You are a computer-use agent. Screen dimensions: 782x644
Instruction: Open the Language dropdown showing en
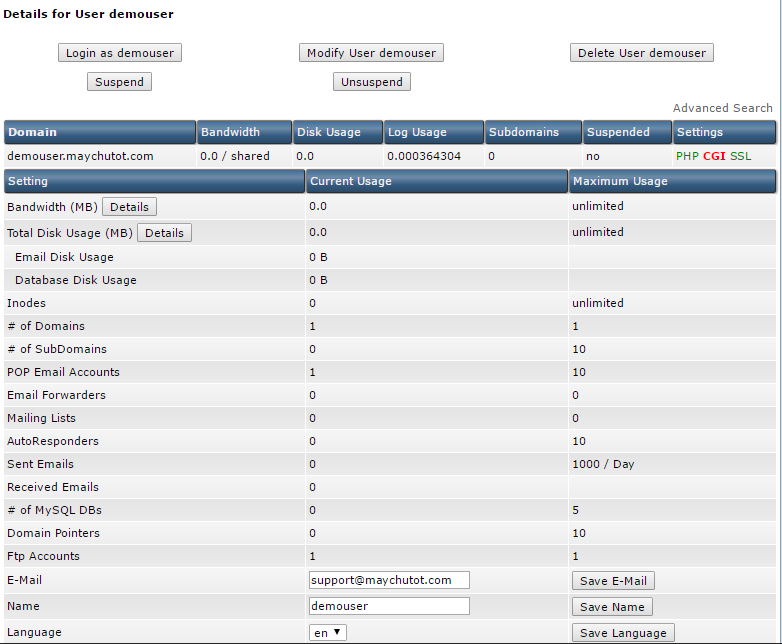click(x=328, y=633)
